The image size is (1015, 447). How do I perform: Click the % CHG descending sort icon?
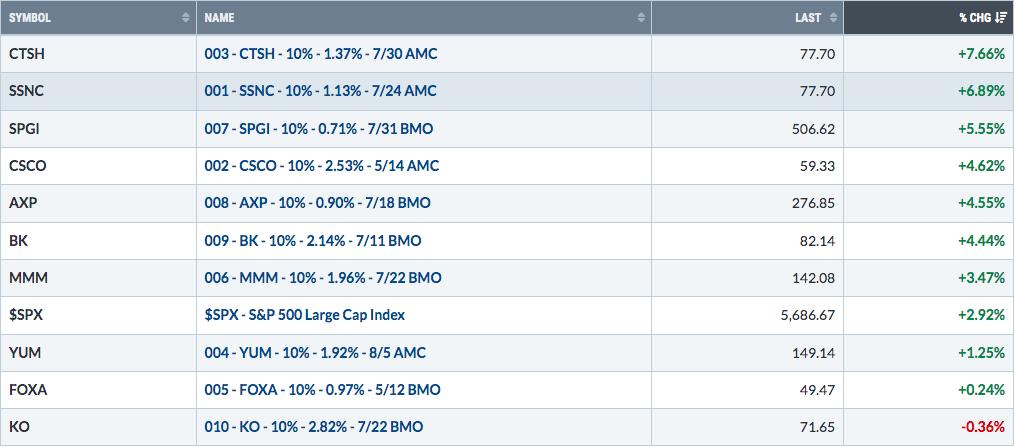click(1001, 18)
